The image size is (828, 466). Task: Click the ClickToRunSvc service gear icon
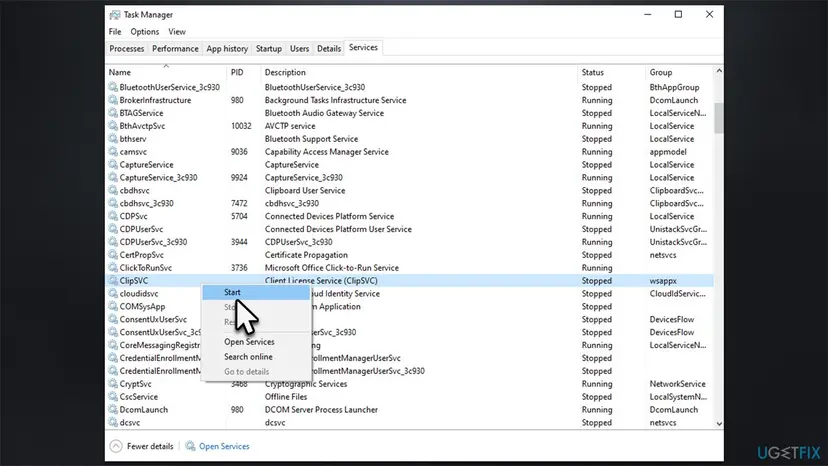113,268
